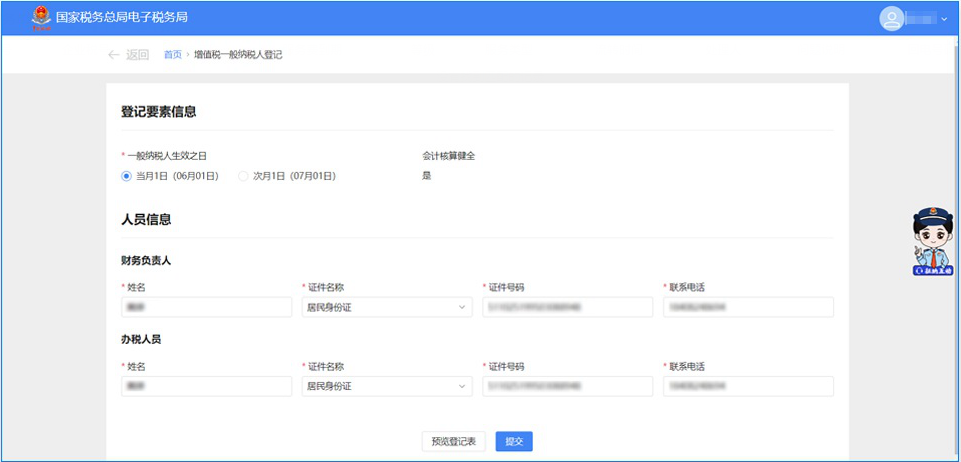The width and height of the screenshot is (961, 462).
Task: Click the 返回 back text
Action: 137,55
